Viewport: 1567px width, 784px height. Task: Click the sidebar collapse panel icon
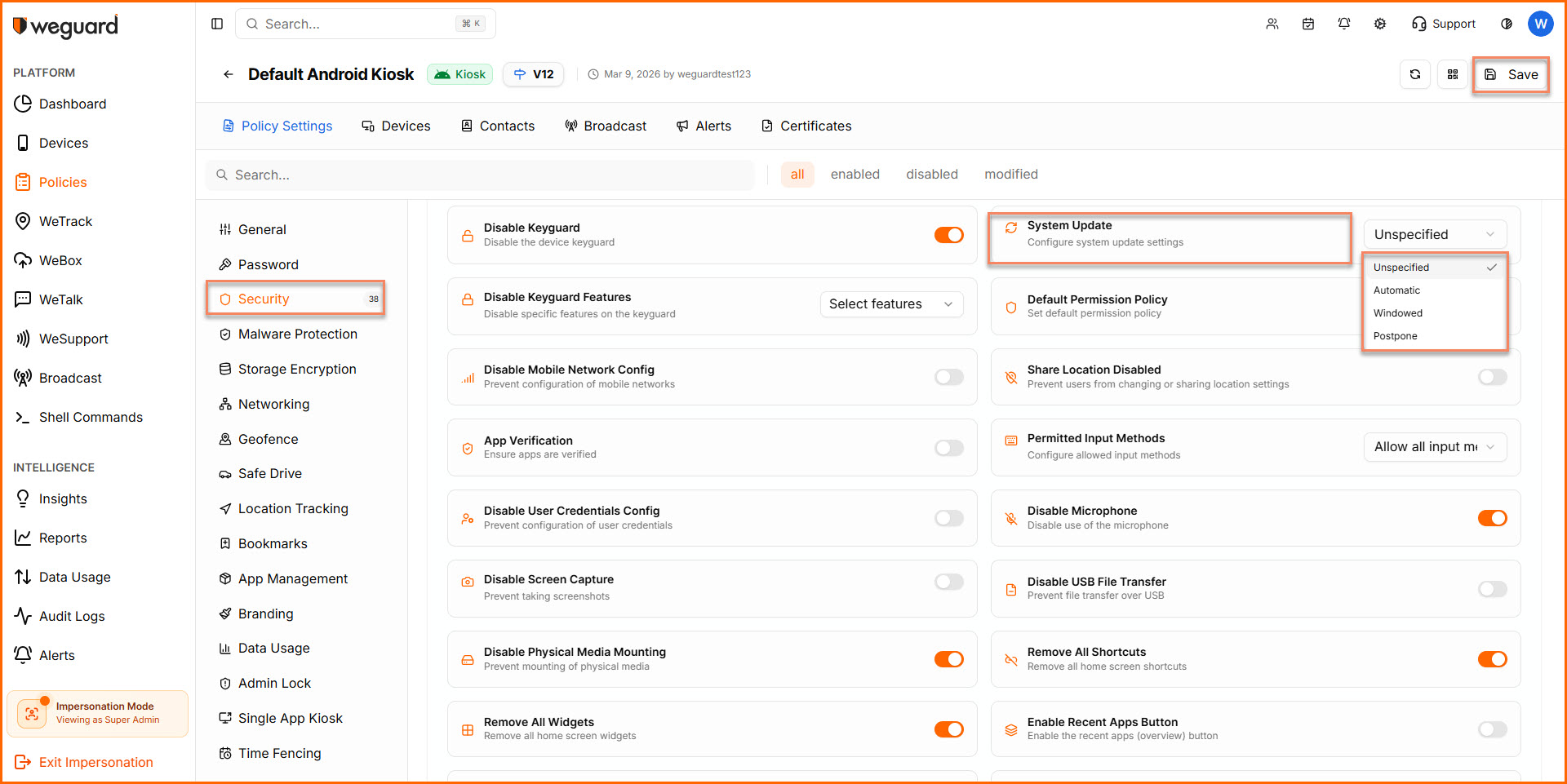point(217,24)
